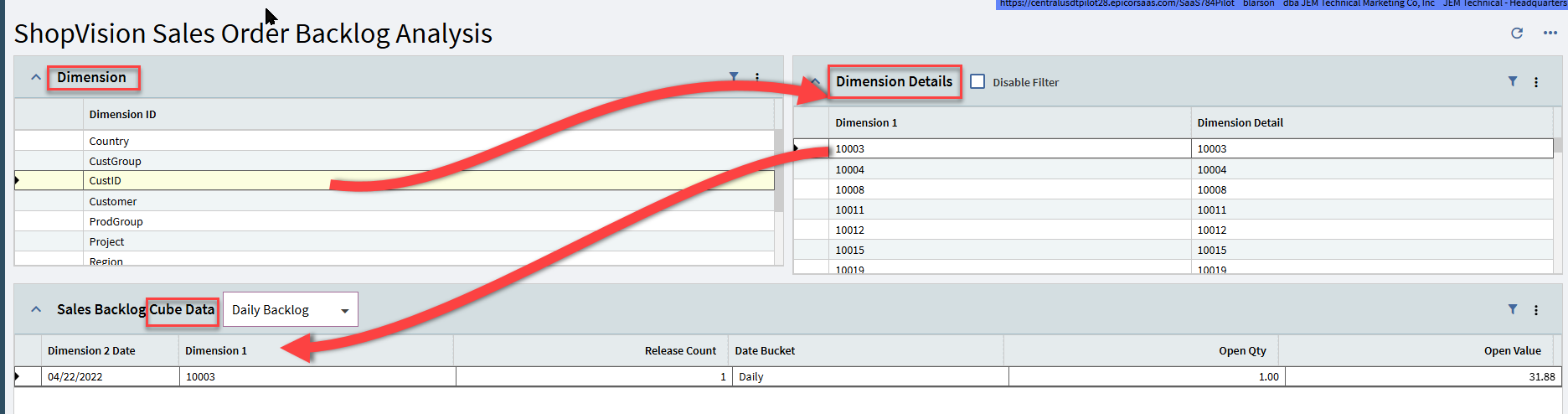This screenshot has height=414, width=1568.
Task: Open the Daily Backlog dropdown
Action: 291,309
